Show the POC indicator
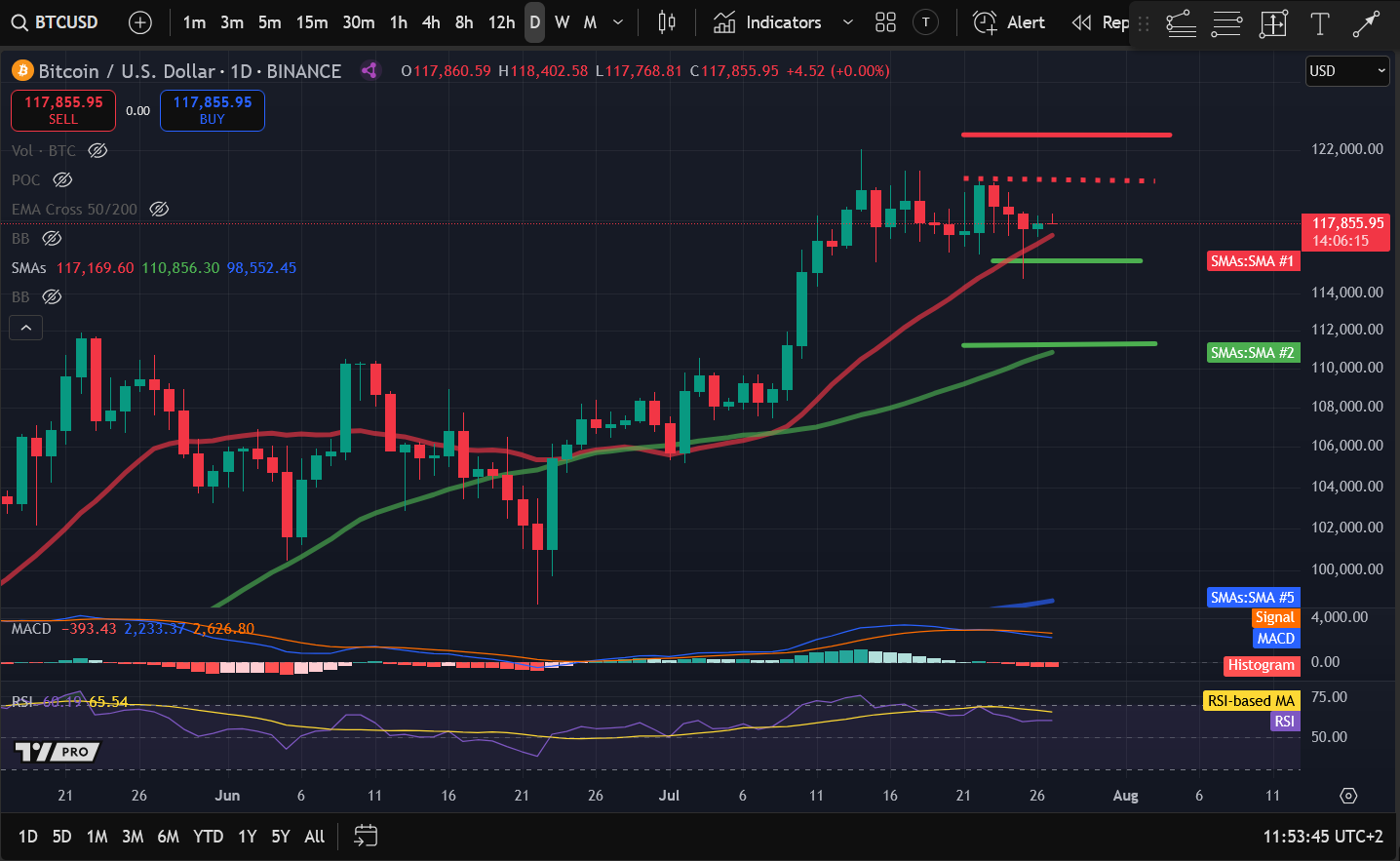 coord(62,179)
